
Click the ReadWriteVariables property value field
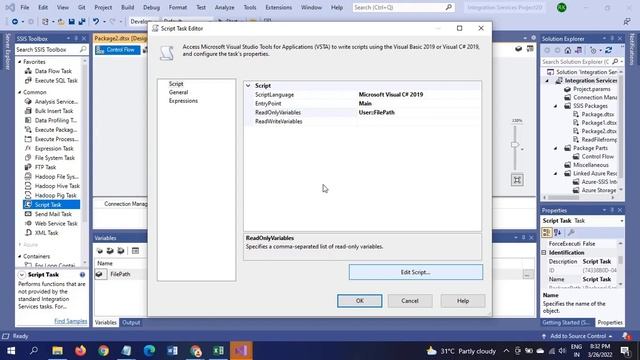pyautogui.click(x=418, y=122)
